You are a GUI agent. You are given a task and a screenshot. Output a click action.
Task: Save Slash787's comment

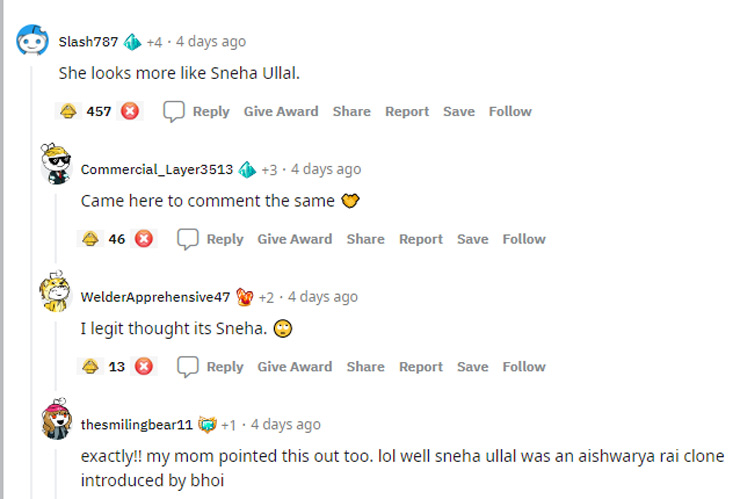tap(459, 111)
